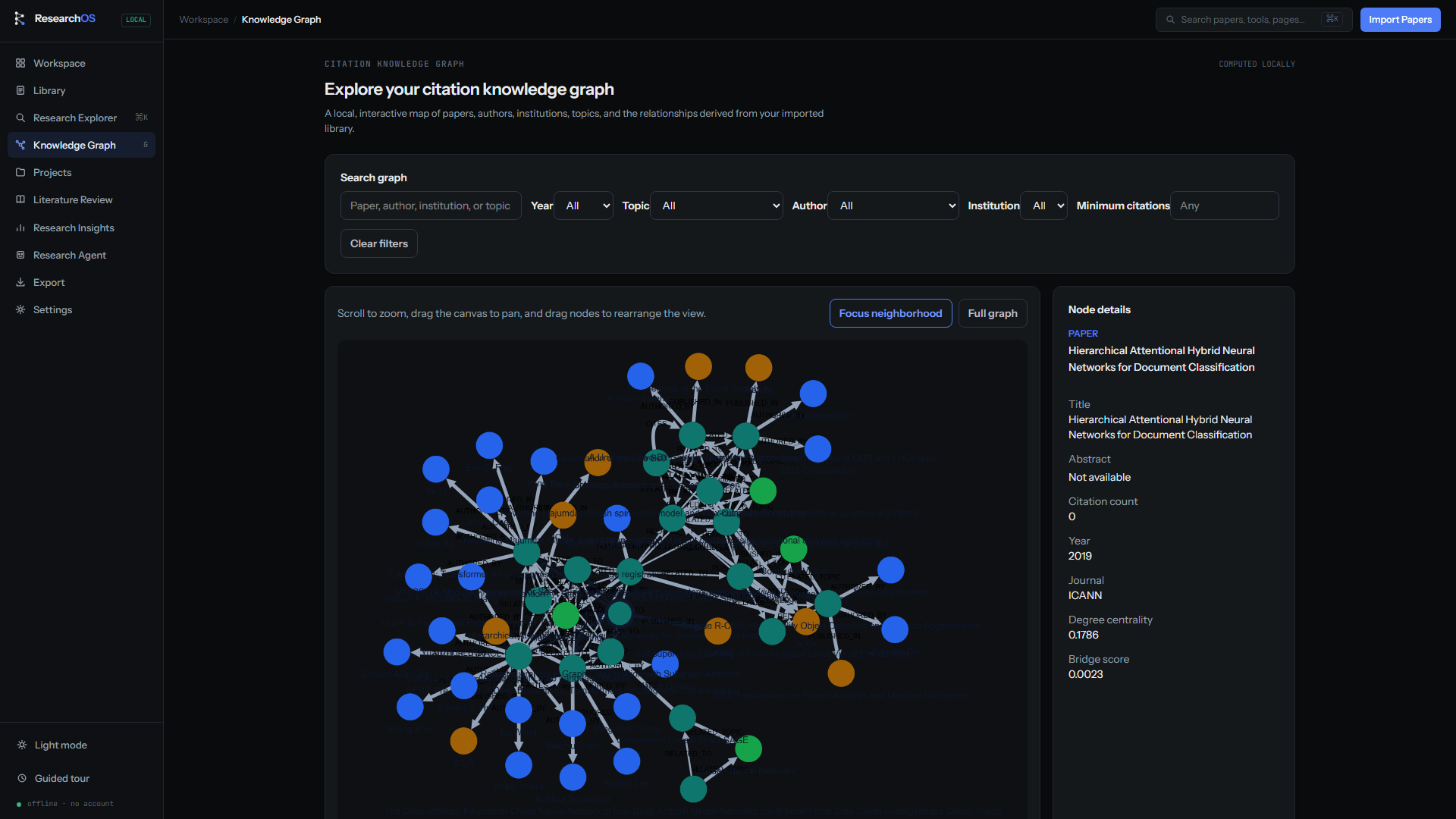Click the graph search text field
Screen dimensions: 1456x819
(x=431, y=206)
